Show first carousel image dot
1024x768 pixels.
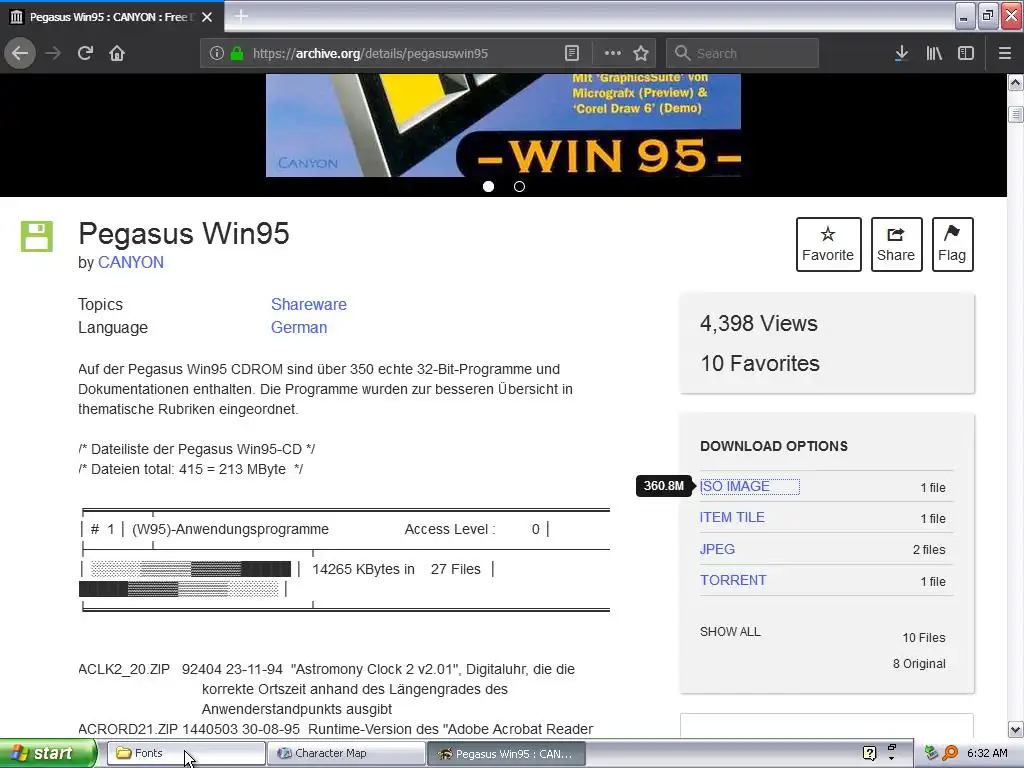point(488,187)
